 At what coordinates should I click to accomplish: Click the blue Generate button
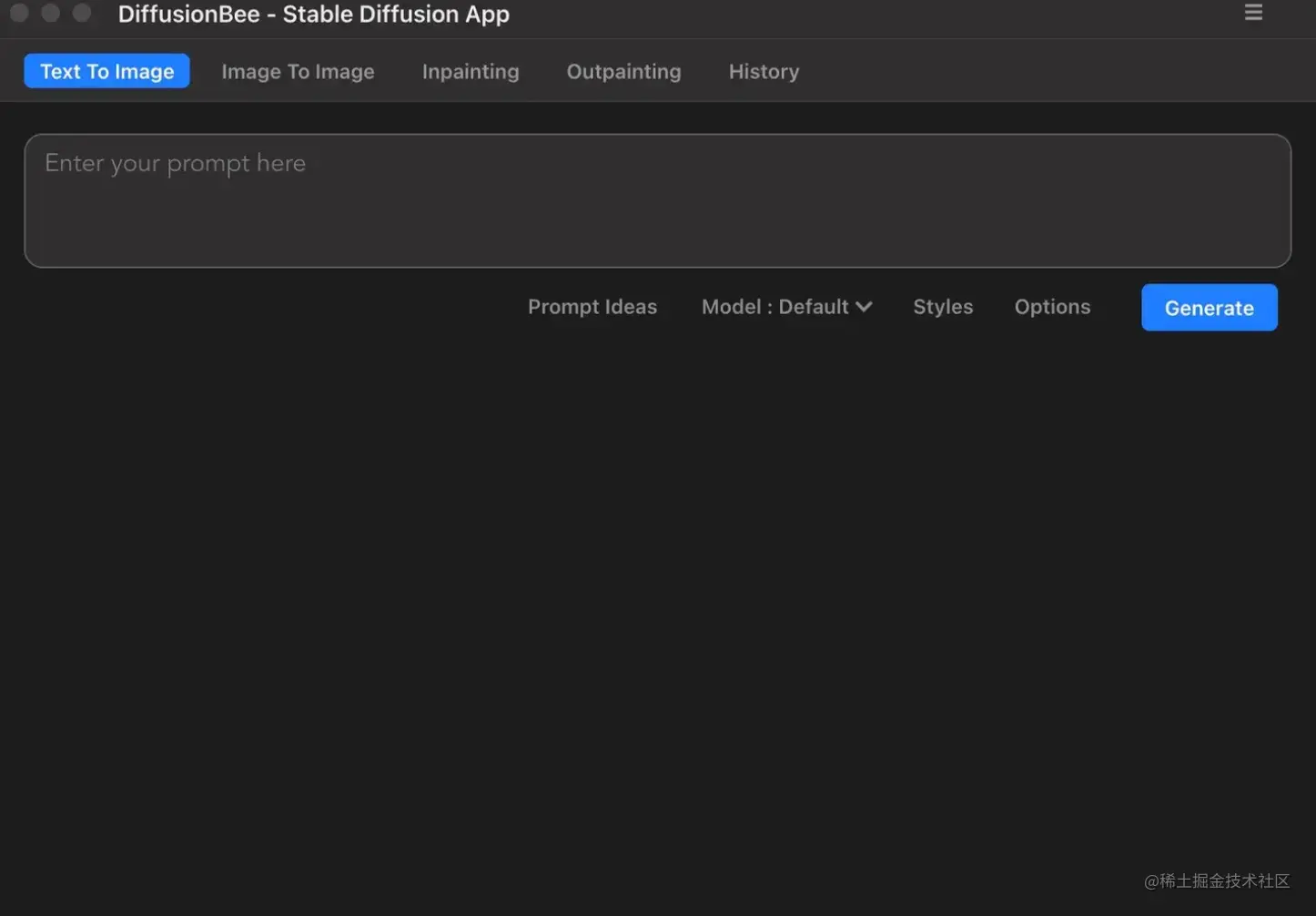coord(1209,308)
